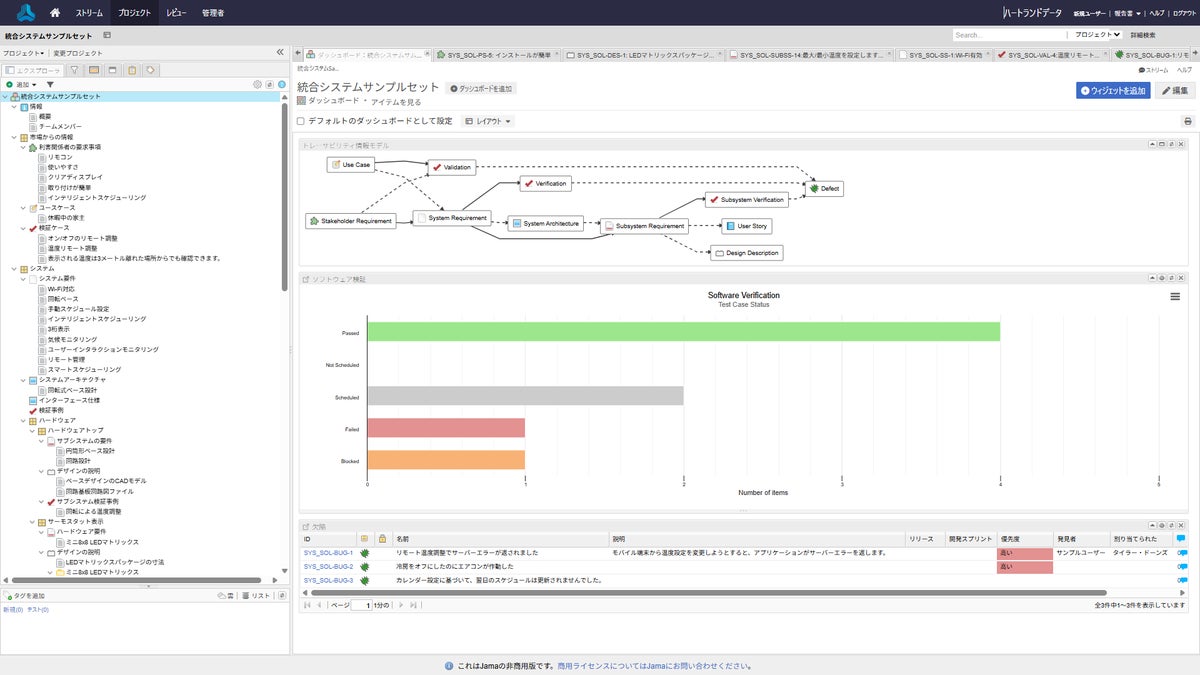Click the ウィジェットを追加 button
Screen dimensions: 1200x675
[x=1113, y=90]
